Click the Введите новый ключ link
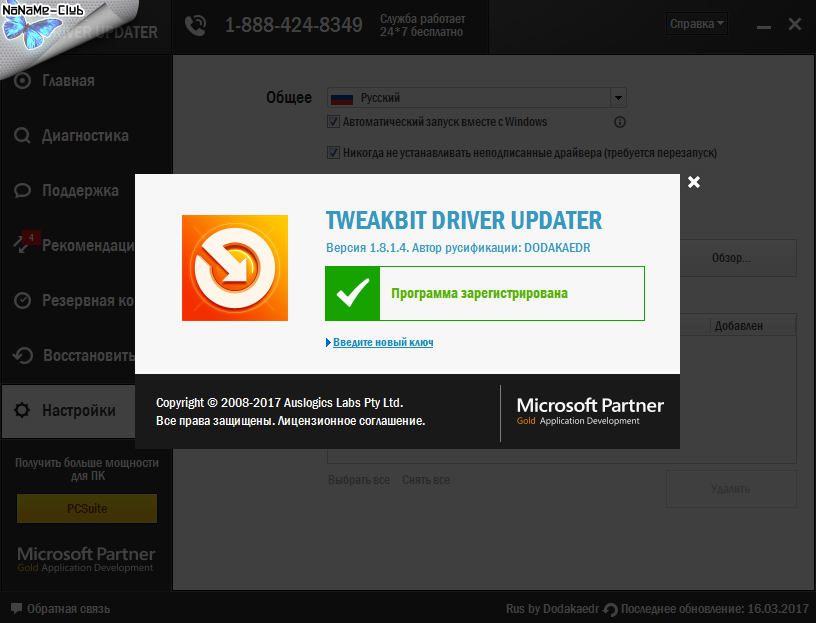Image resolution: width=816 pixels, height=623 pixels. (x=382, y=342)
